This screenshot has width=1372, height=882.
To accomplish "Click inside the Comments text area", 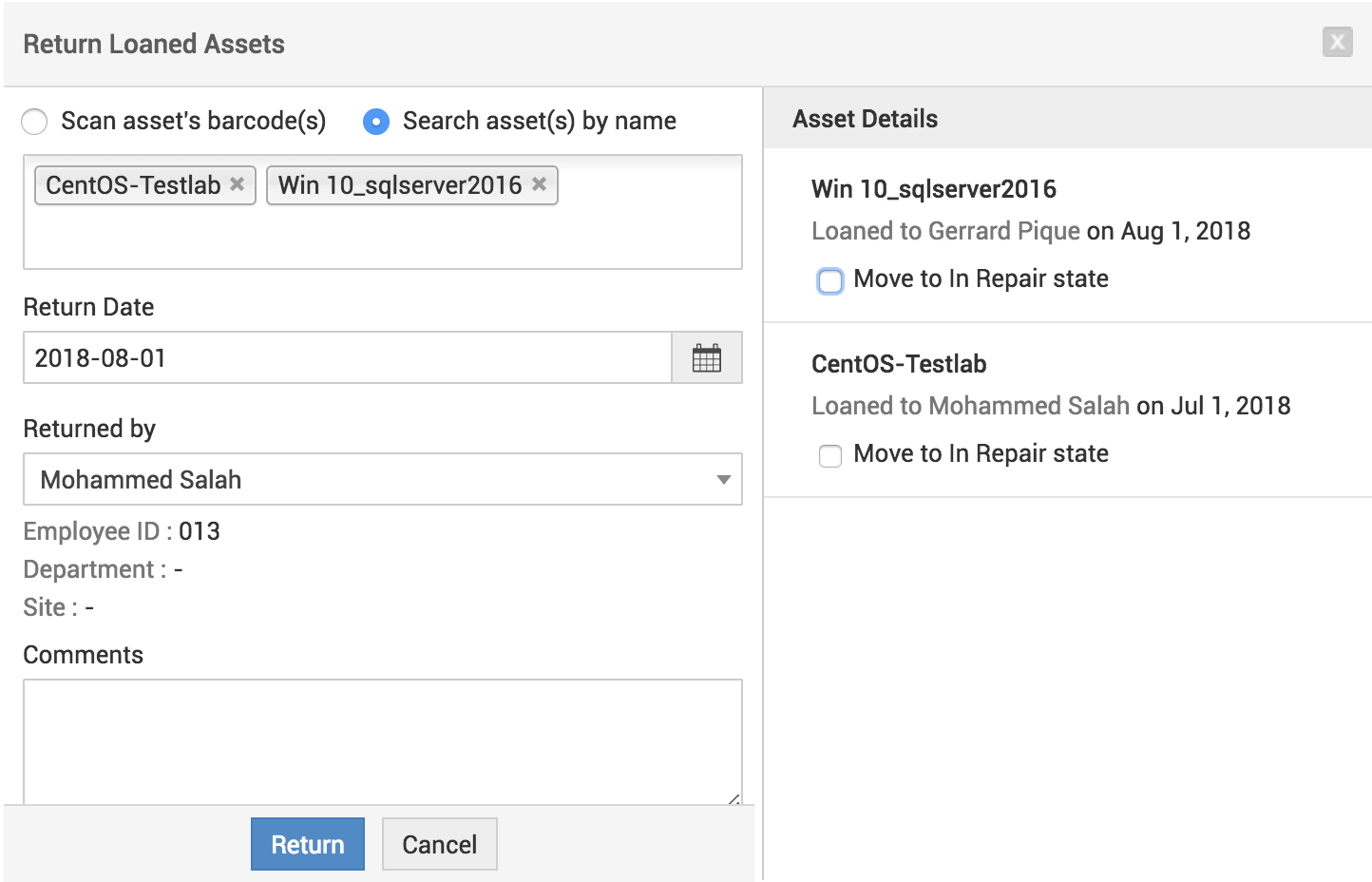I will (382, 741).
